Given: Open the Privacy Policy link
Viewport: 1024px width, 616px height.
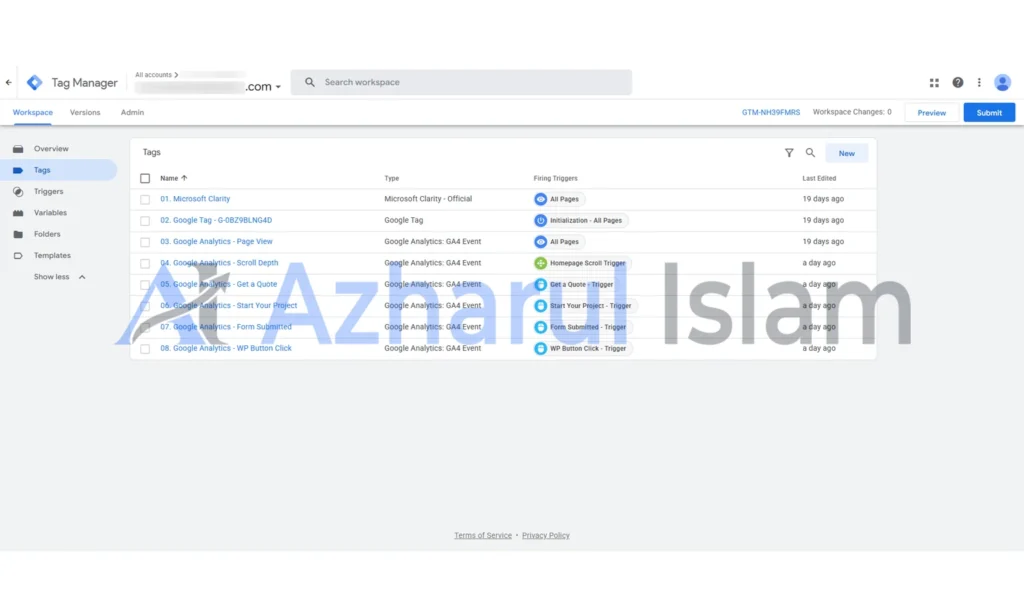Looking at the screenshot, I should 545,536.
